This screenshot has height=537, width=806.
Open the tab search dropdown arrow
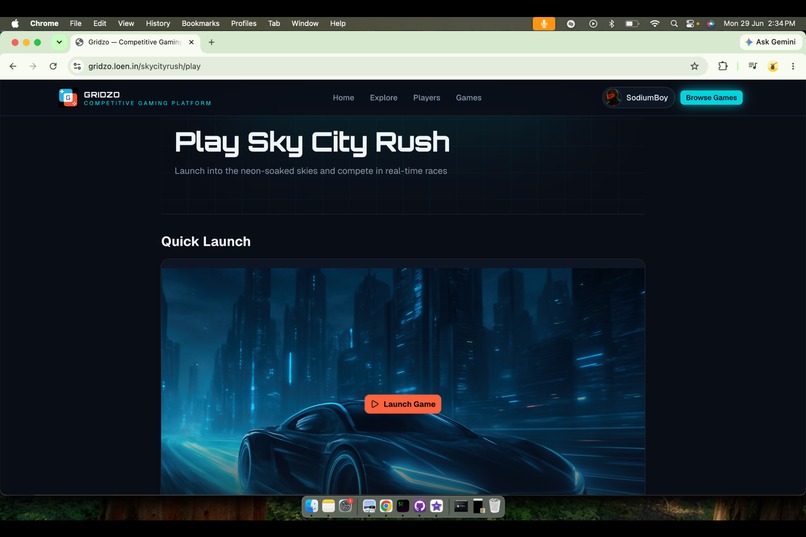(59, 42)
